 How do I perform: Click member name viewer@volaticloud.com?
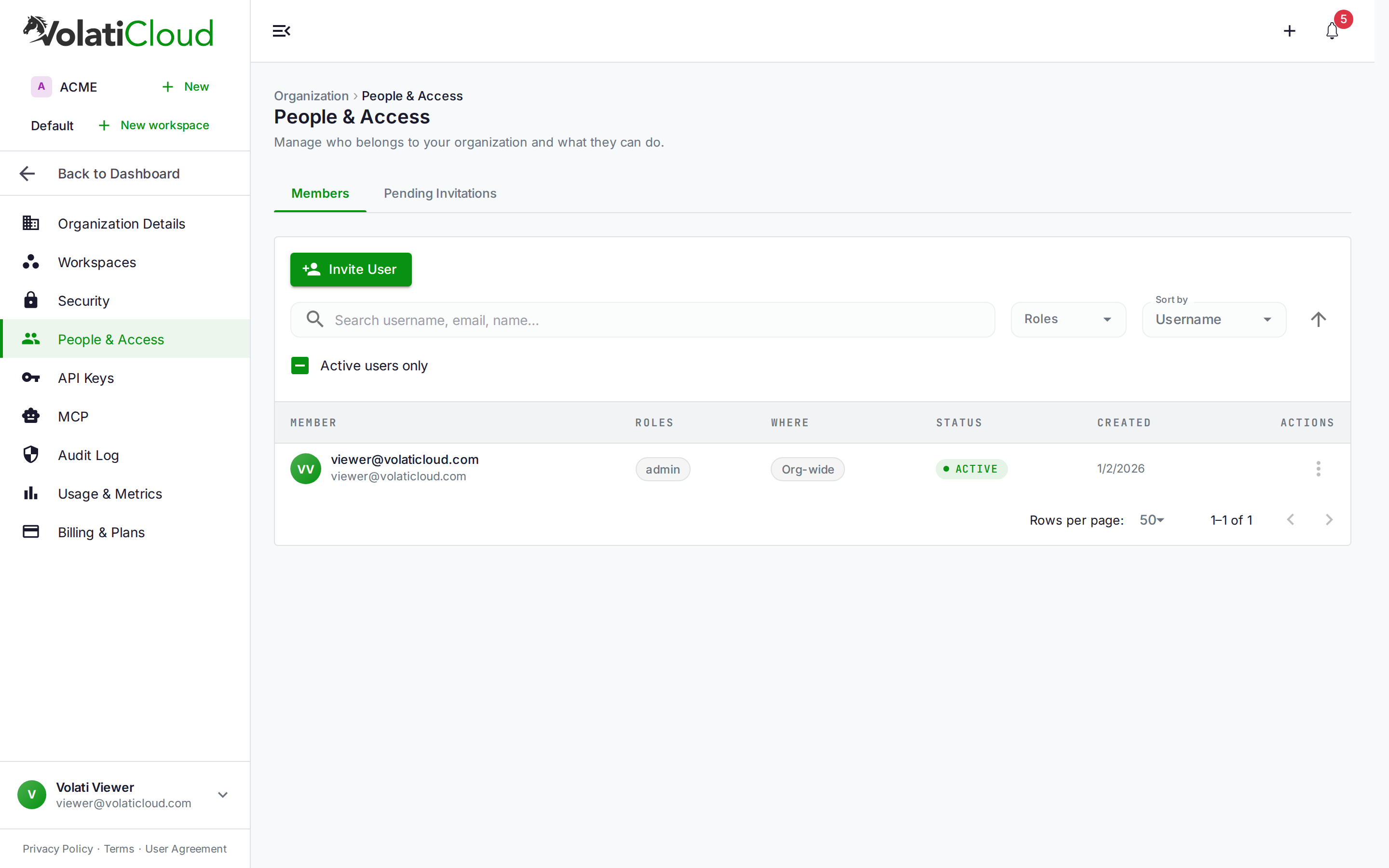coord(405,459)
